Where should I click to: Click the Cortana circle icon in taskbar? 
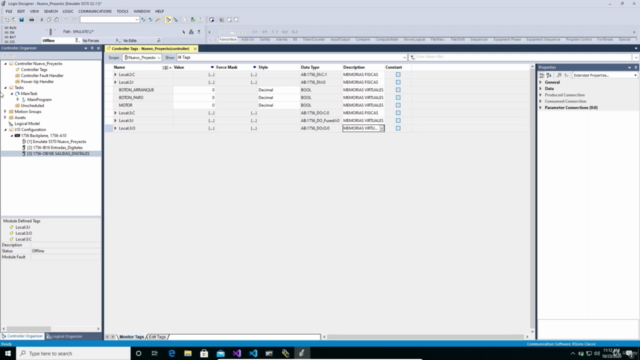click(x=139, y=353)
